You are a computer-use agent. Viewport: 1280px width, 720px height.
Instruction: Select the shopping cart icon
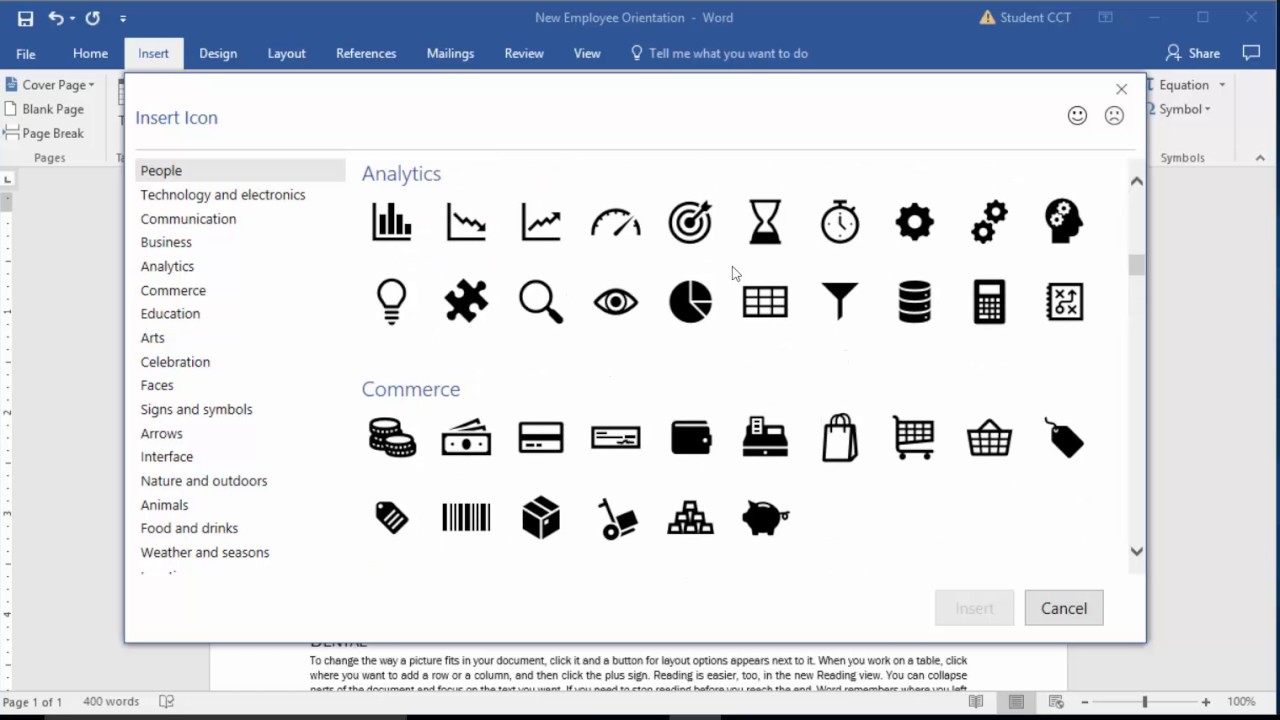[914, 437]
